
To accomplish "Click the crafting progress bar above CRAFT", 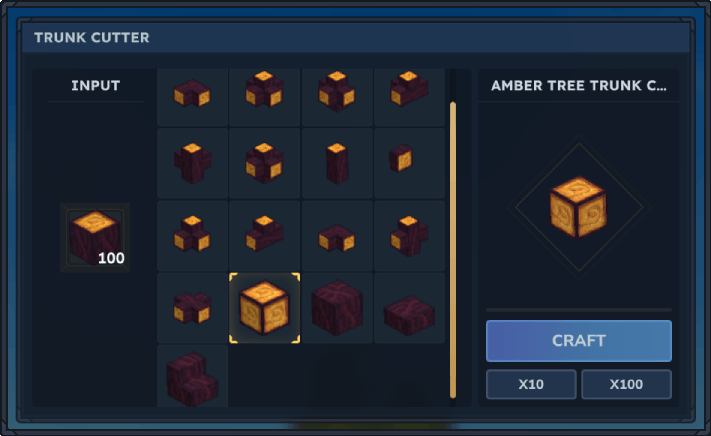I will click(x=579, y=310).
